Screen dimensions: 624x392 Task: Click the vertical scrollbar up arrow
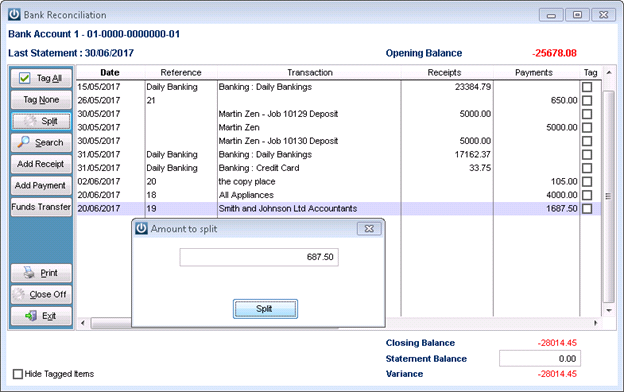(609, 73)
